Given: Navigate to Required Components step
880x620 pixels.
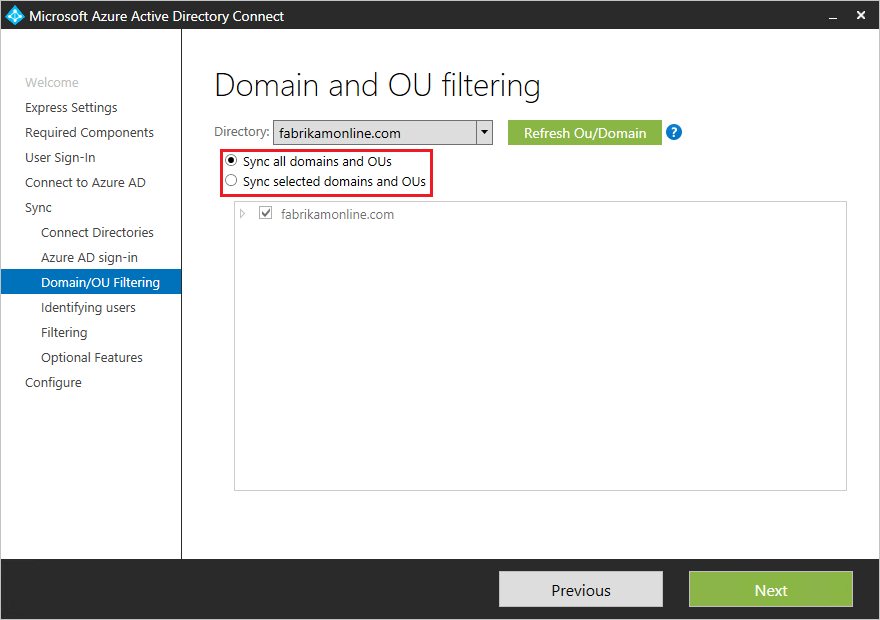Looking at the screenshot, I should coord(89,133).
